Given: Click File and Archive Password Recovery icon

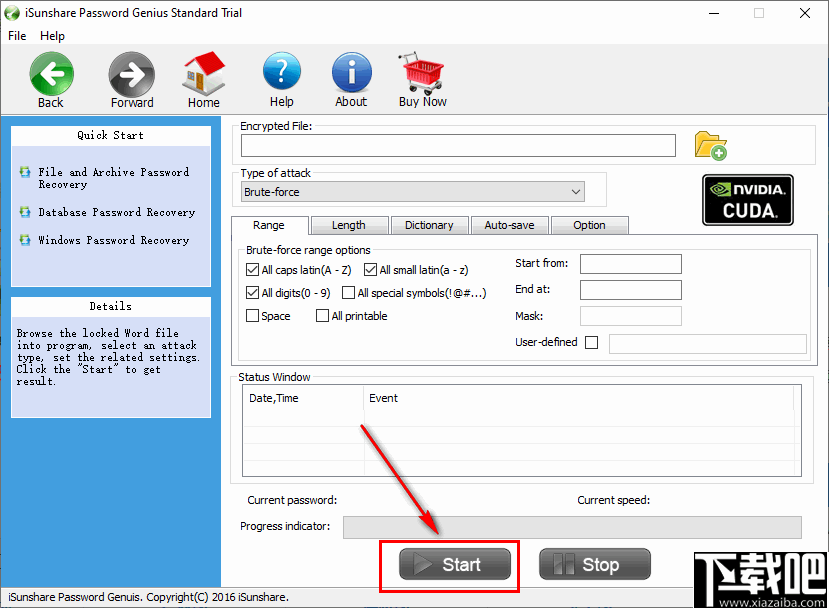Looking at the screenshot, I should (25, 172).
